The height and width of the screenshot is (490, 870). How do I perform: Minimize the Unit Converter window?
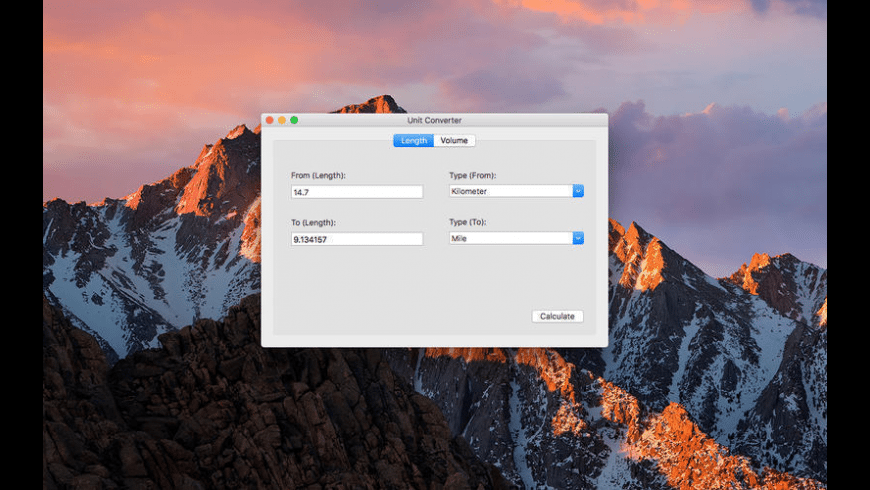coord(282,120)
